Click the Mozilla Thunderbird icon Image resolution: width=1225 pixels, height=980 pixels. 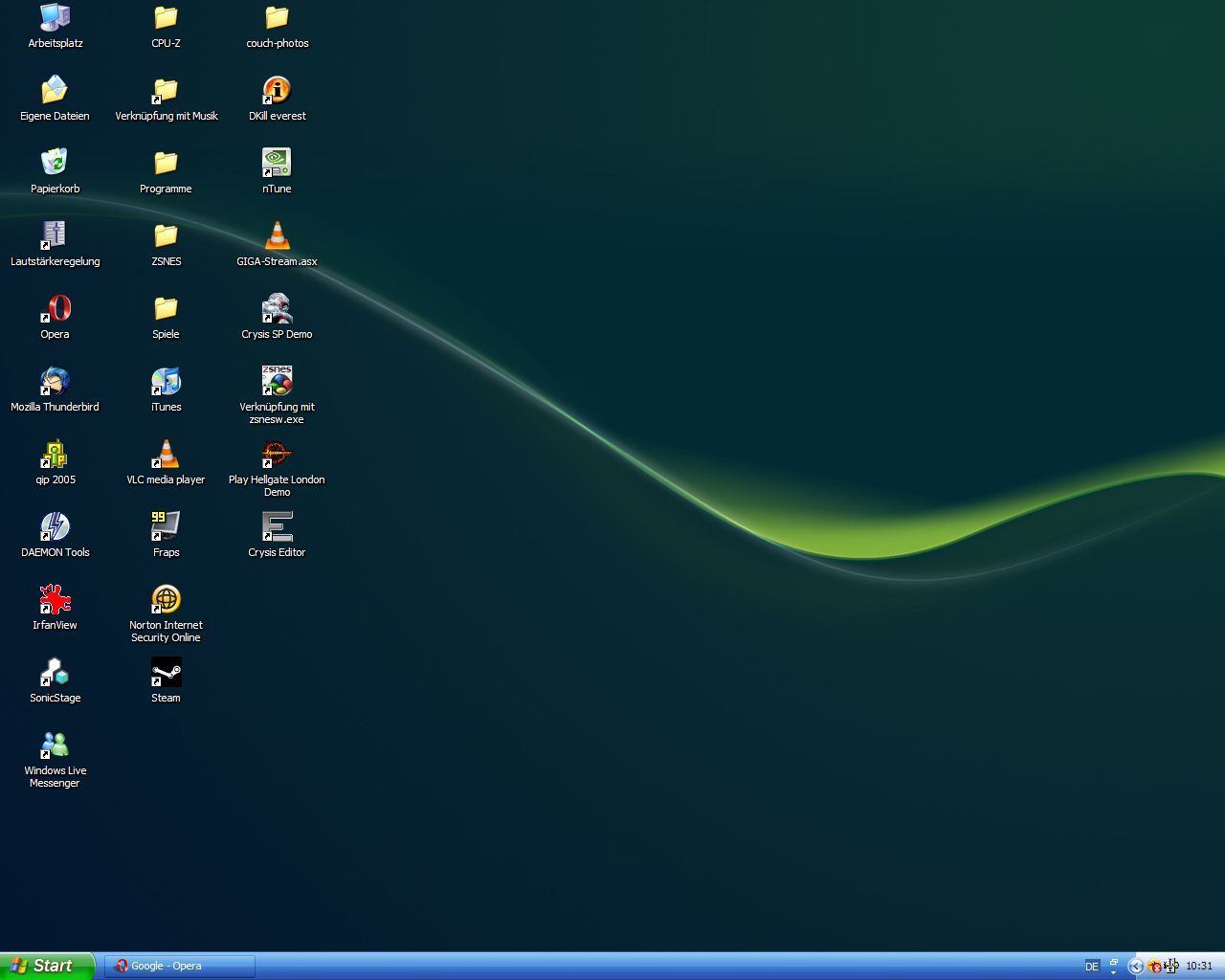pyautogui.click(x=55, y=381)
